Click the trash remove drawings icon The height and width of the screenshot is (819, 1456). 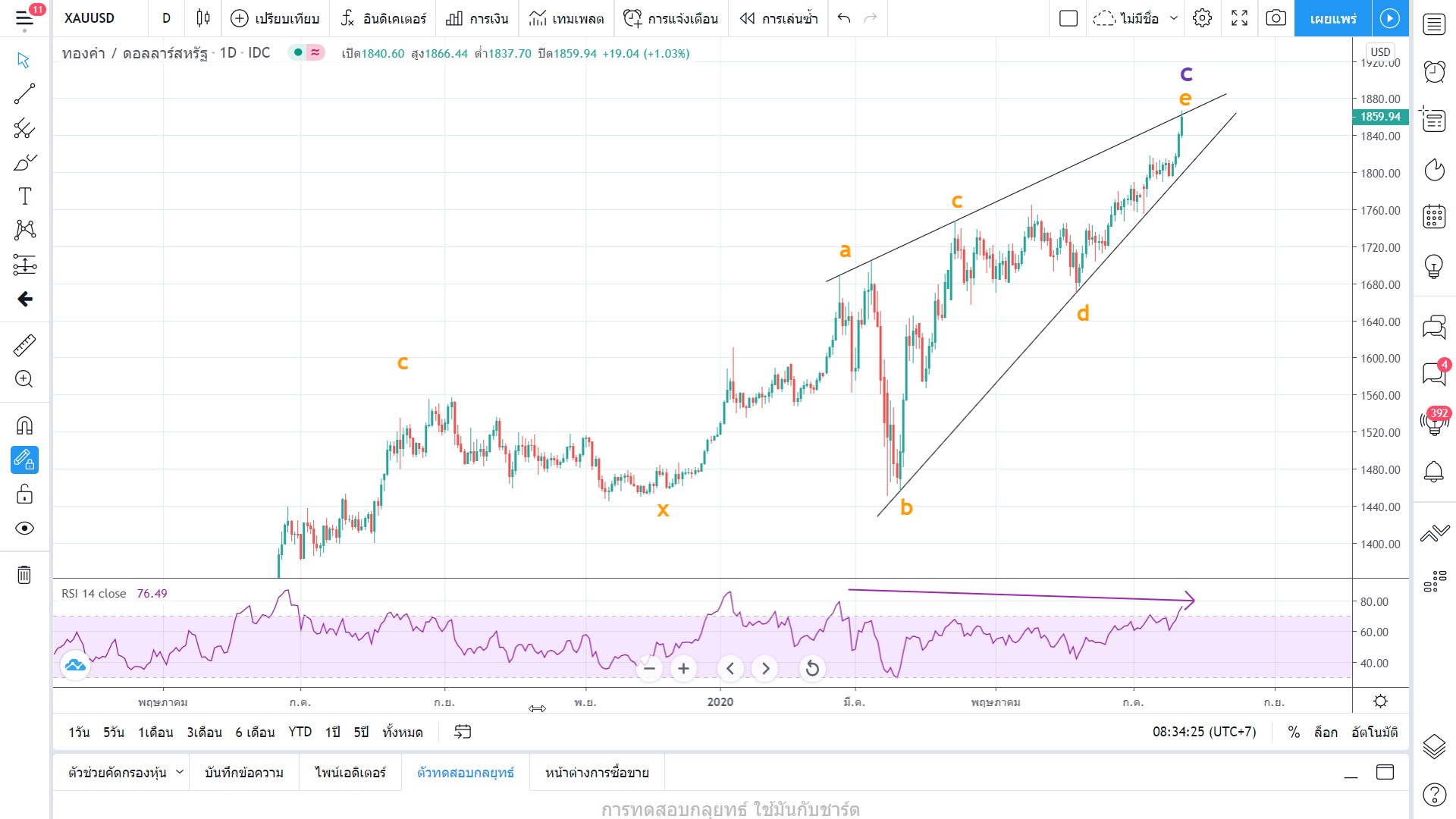pos(24,575)
